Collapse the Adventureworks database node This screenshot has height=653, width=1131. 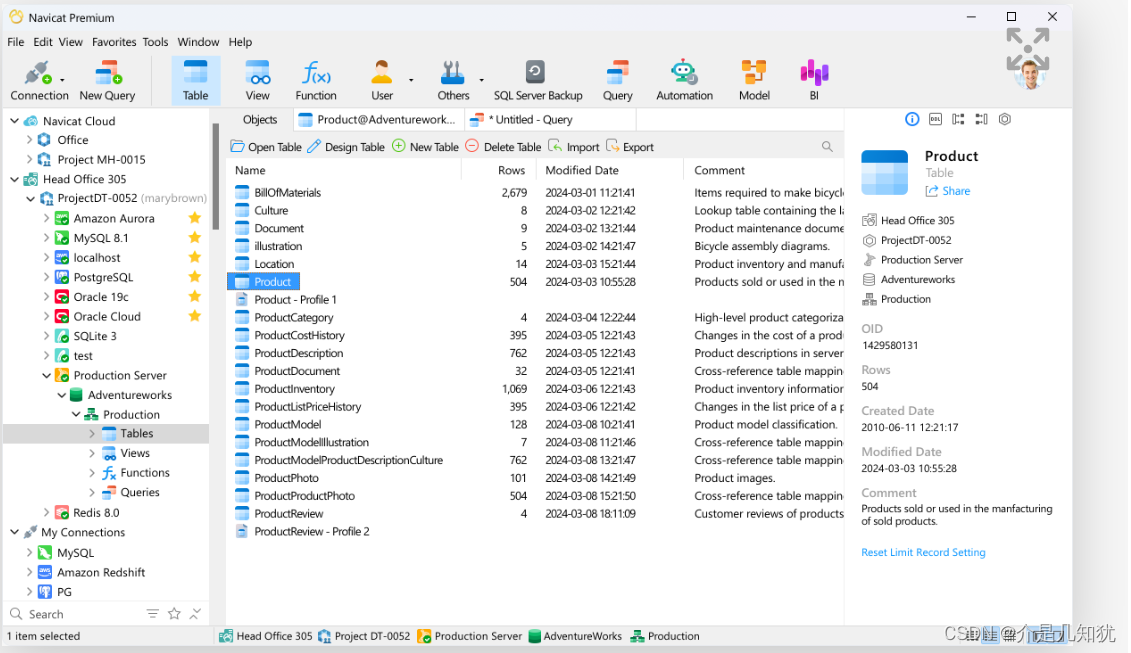click(x=61, y=395)
